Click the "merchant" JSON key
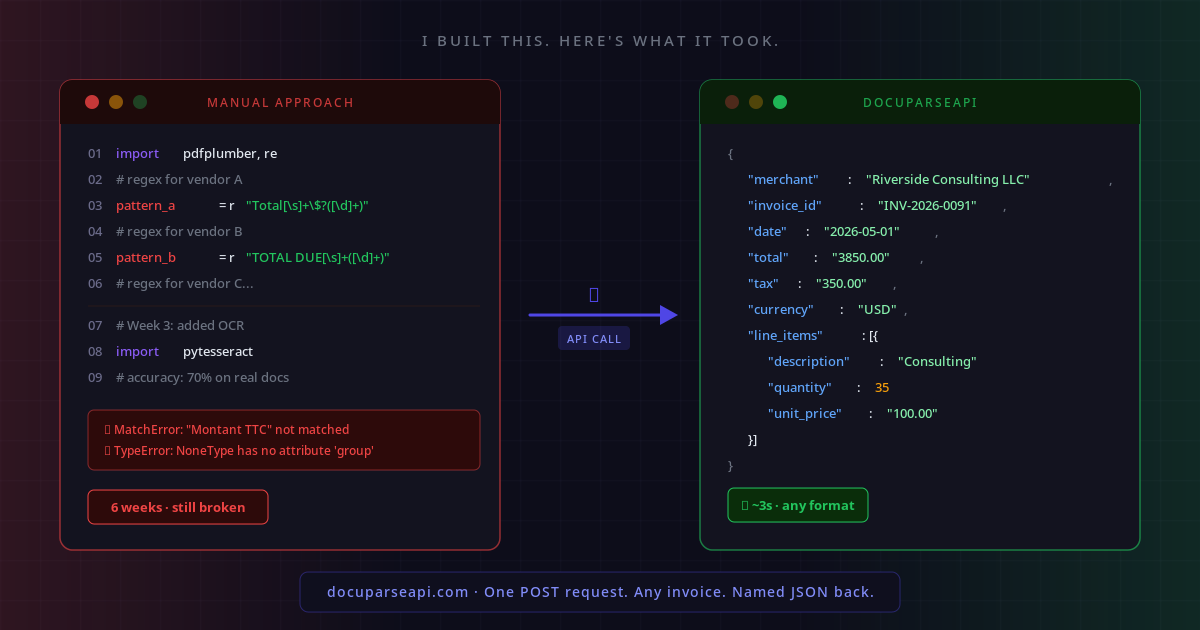The height and width of the screenshot is (630, 1200). click(x=784, y=180)
